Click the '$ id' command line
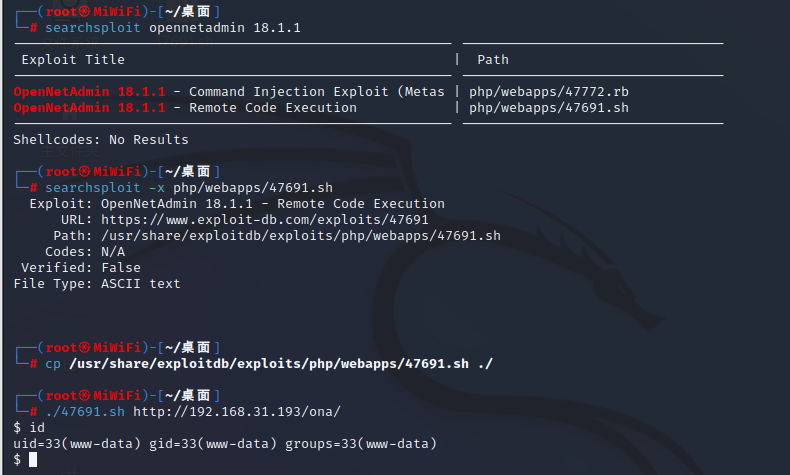Screen dimensions: 790x475 click(29, 428)
